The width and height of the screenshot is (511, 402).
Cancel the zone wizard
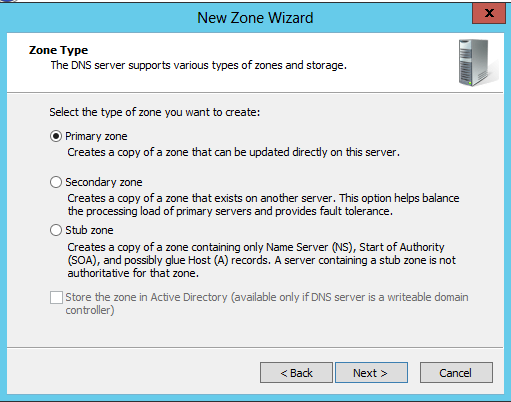(456, 373)
